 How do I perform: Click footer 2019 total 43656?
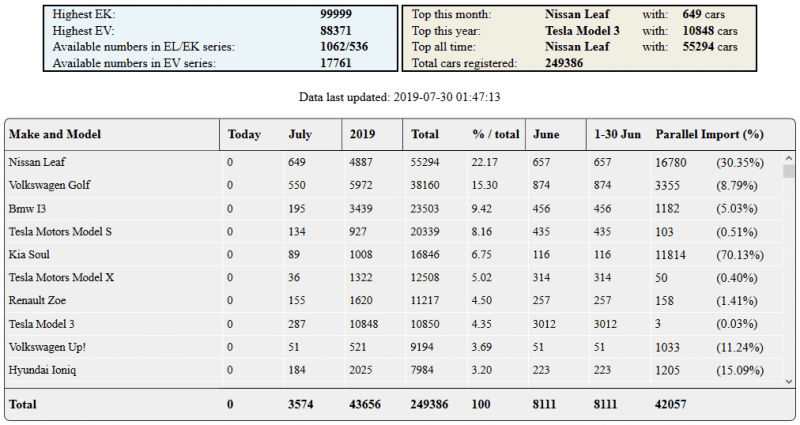click(x=365, y=405)
